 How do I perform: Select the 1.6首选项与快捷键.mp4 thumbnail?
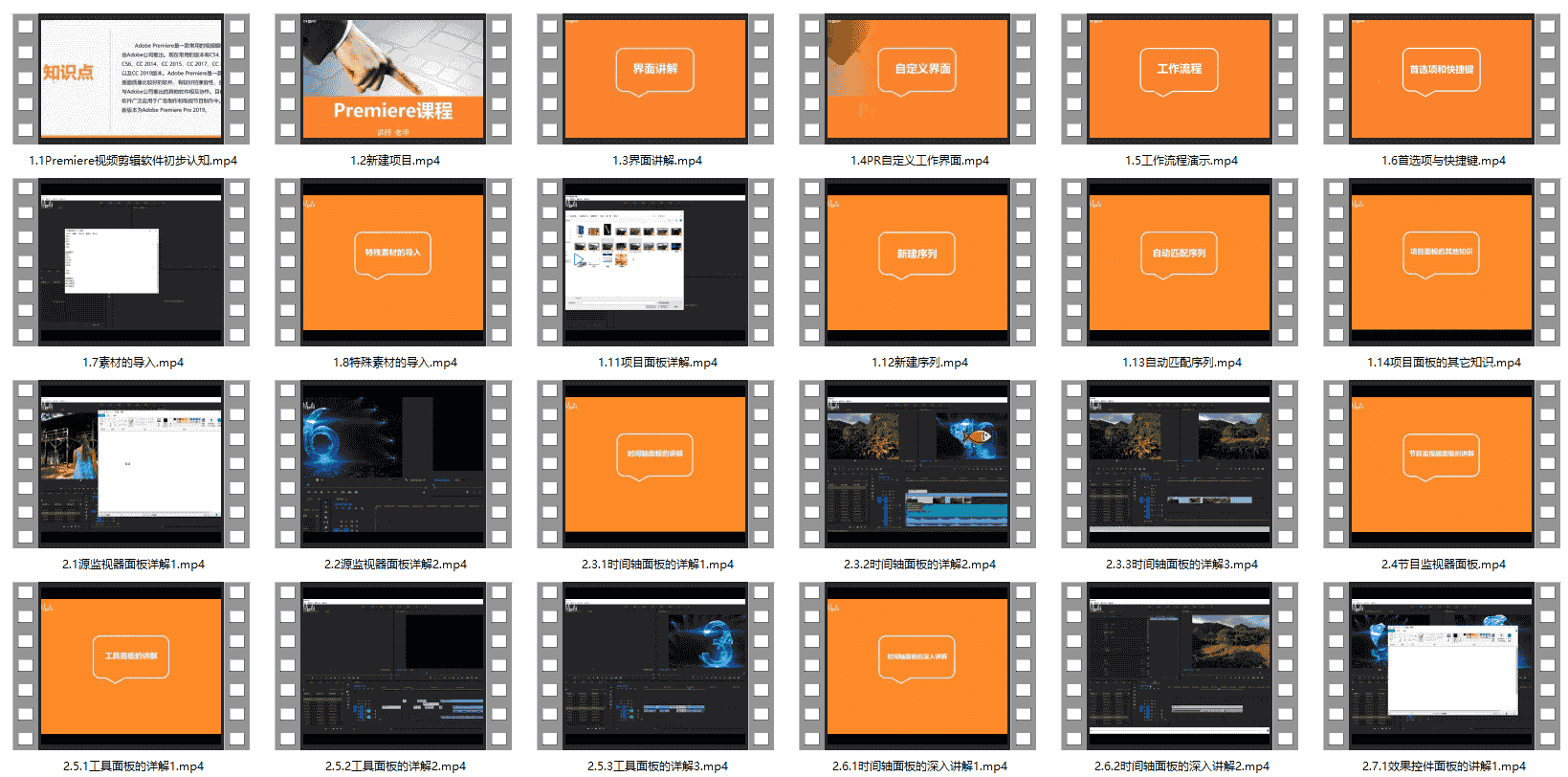(1442, 79)
